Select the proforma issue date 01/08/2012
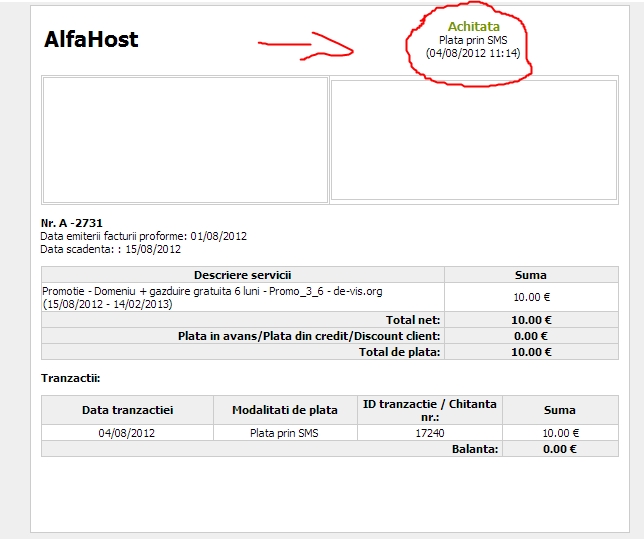The height and width of the screenshot is (539, 644). coord(218,236)
